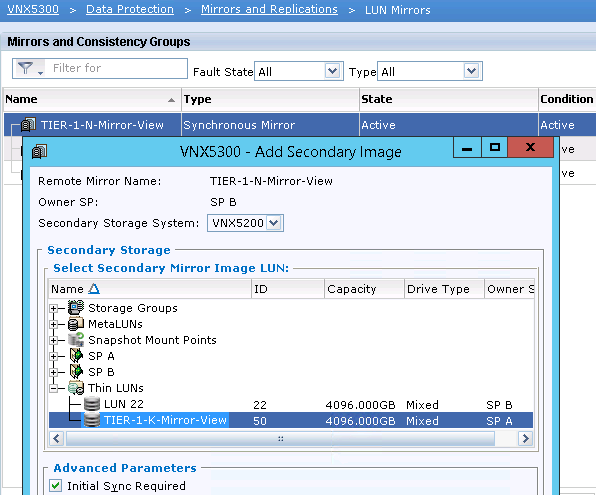Select the Snapshot Mount Points tree item
596x495 pixels.
pyautogui.click(x=152, y=340)
